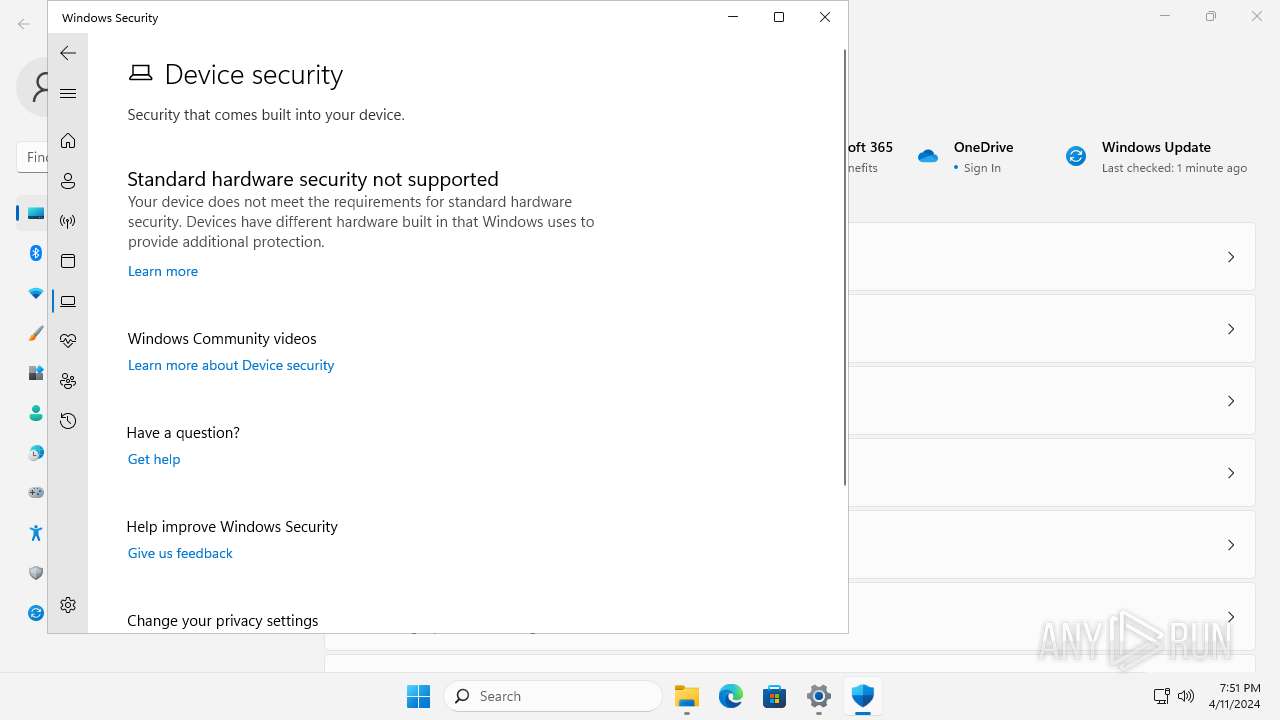Open Windows Security settings gear in sidebar
1280x720 pixels.
click(68, 605)
